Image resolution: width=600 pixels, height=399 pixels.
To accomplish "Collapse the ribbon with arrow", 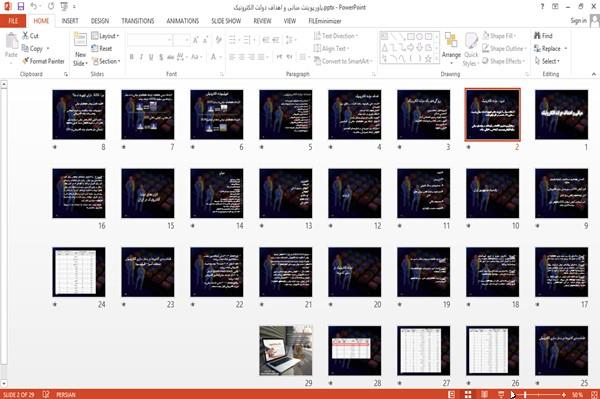I will click(x=593, y=74).
